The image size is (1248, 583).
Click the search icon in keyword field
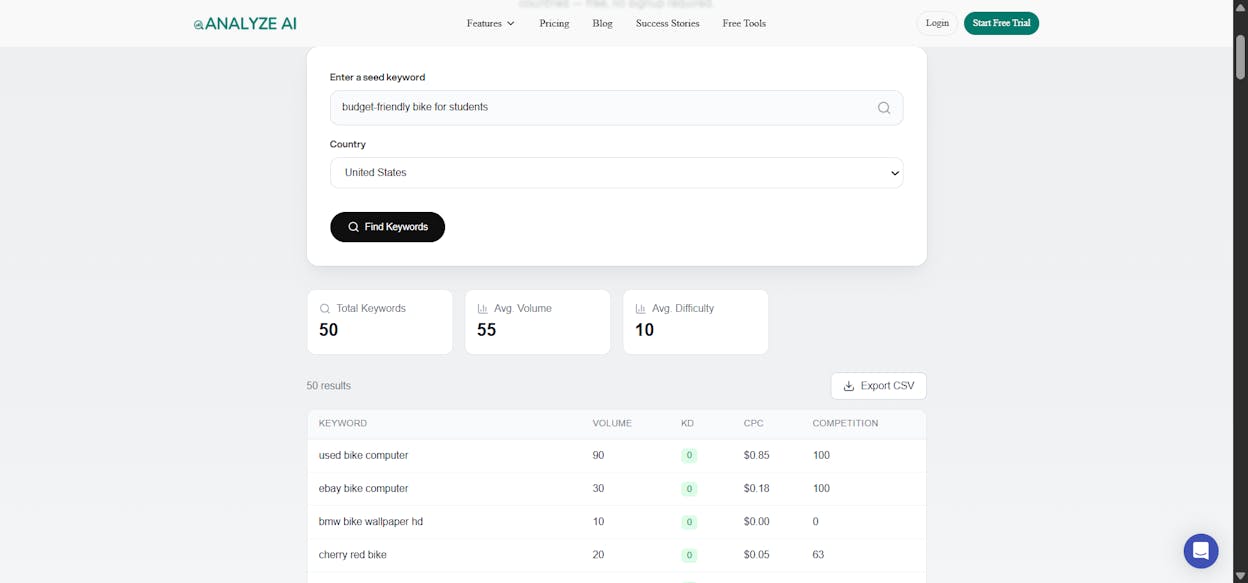tap(884, 108)
